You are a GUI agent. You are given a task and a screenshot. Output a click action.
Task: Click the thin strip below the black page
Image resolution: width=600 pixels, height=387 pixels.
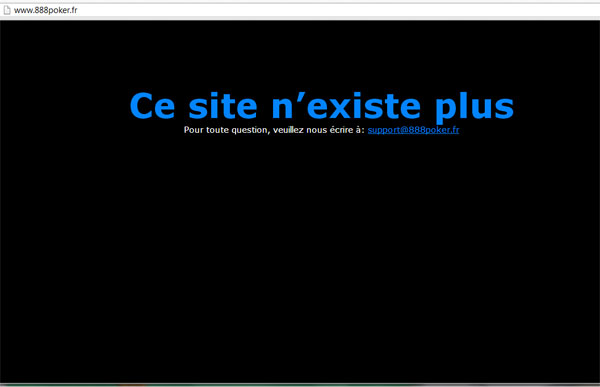click(x=300, y=385)
